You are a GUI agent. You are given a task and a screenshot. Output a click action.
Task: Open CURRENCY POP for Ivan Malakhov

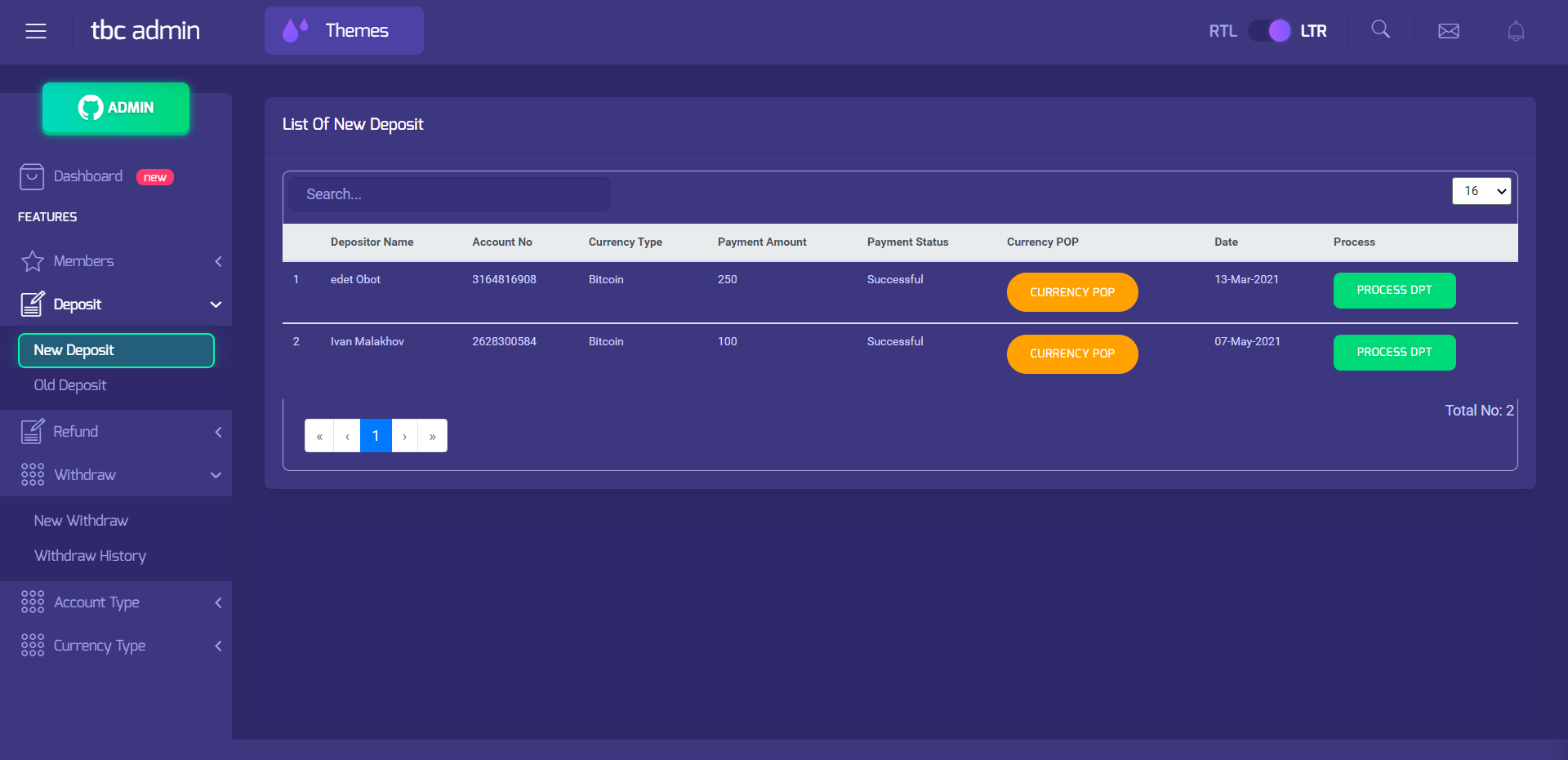1071,353
